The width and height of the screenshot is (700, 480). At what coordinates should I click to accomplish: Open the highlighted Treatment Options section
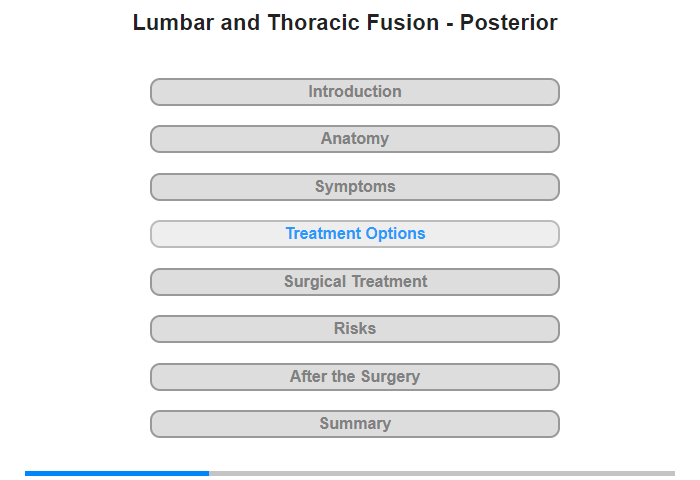[355, 234]
